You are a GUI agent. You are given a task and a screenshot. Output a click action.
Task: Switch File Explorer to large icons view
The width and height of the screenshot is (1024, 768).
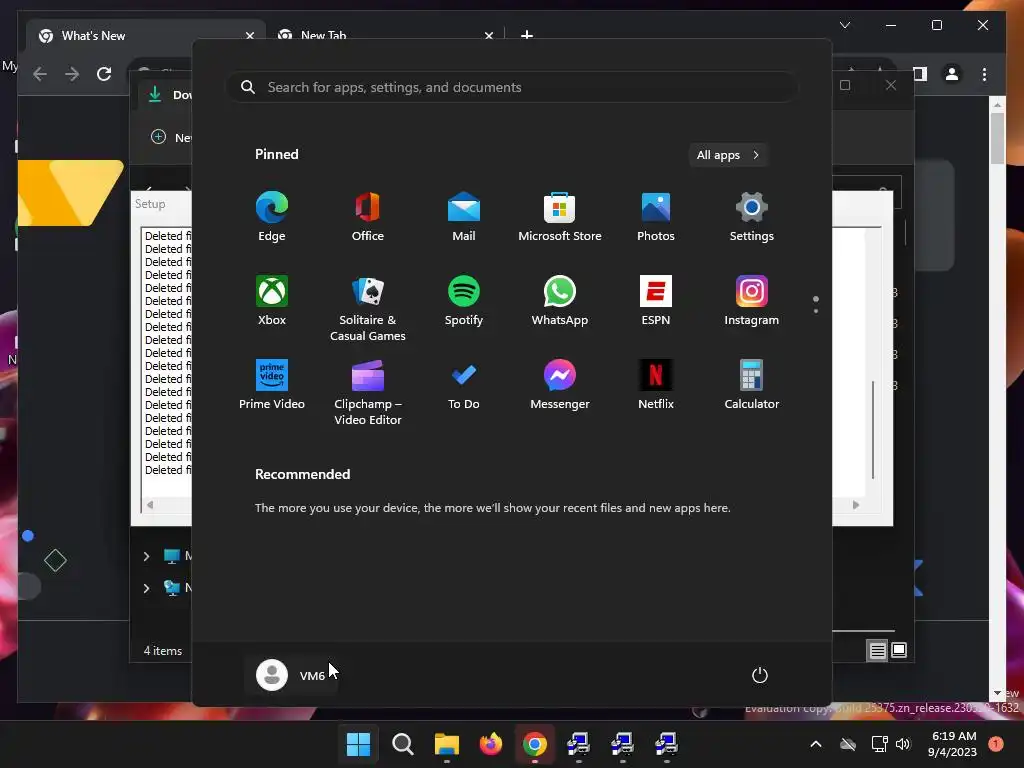click(899, 650)
